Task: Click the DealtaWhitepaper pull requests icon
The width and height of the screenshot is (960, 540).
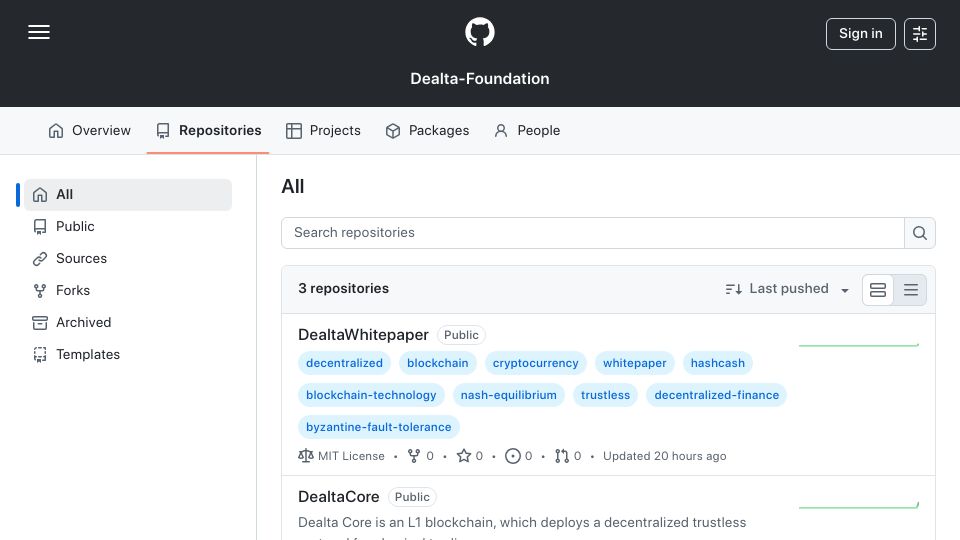Action: coord(561,456)
